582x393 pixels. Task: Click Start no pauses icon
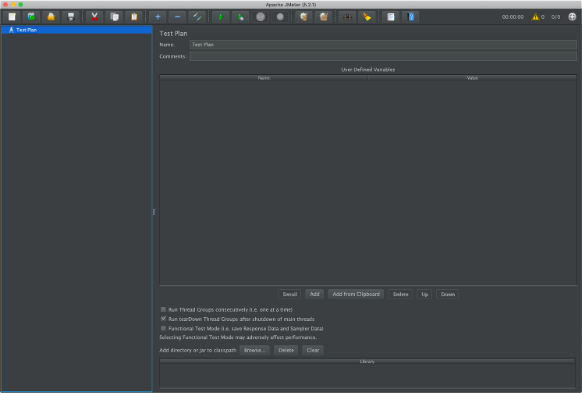tap(241, 17)
